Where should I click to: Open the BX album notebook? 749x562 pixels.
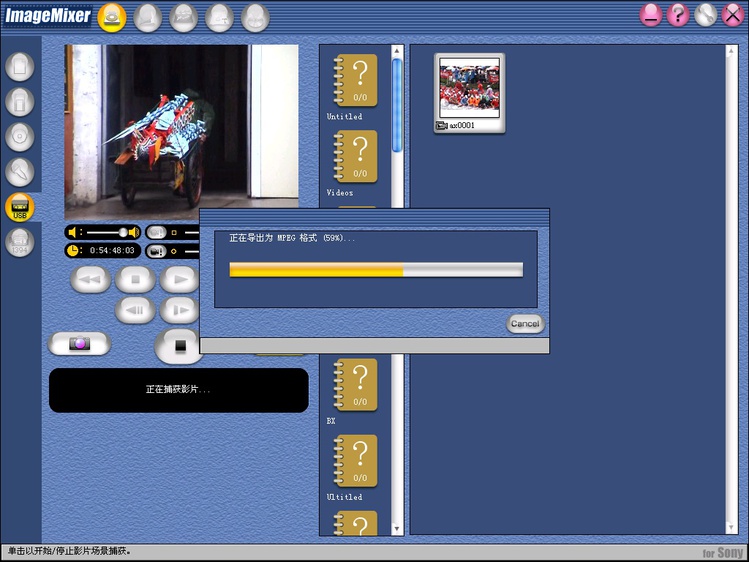355,386
